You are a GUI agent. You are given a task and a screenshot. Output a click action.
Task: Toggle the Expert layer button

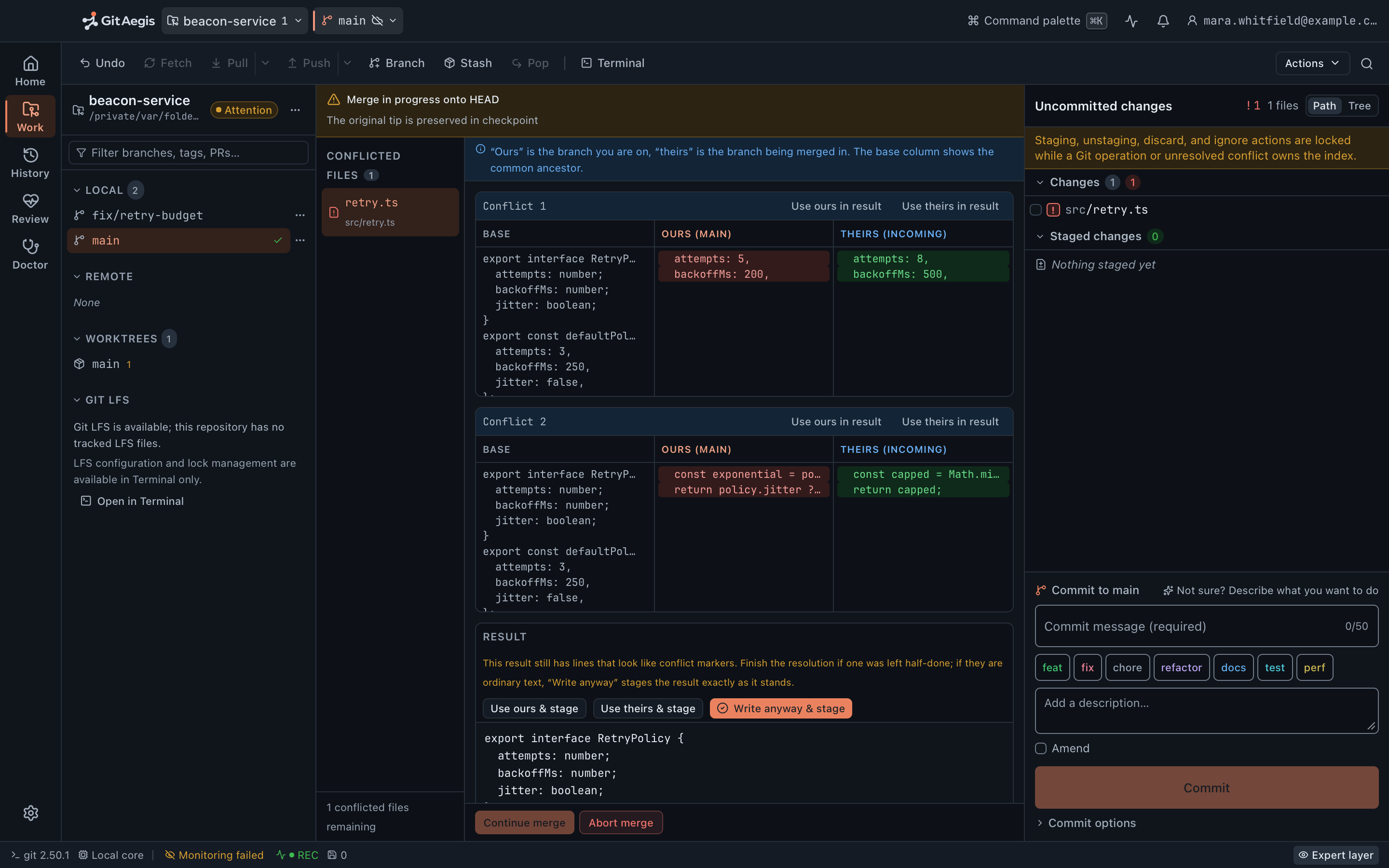pos(1335,855)
